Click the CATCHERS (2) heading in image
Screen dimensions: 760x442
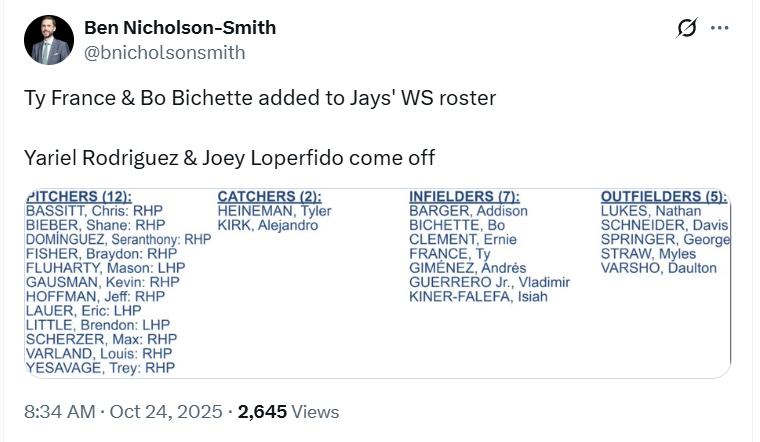pyautogui.click(x=269, y=197)
